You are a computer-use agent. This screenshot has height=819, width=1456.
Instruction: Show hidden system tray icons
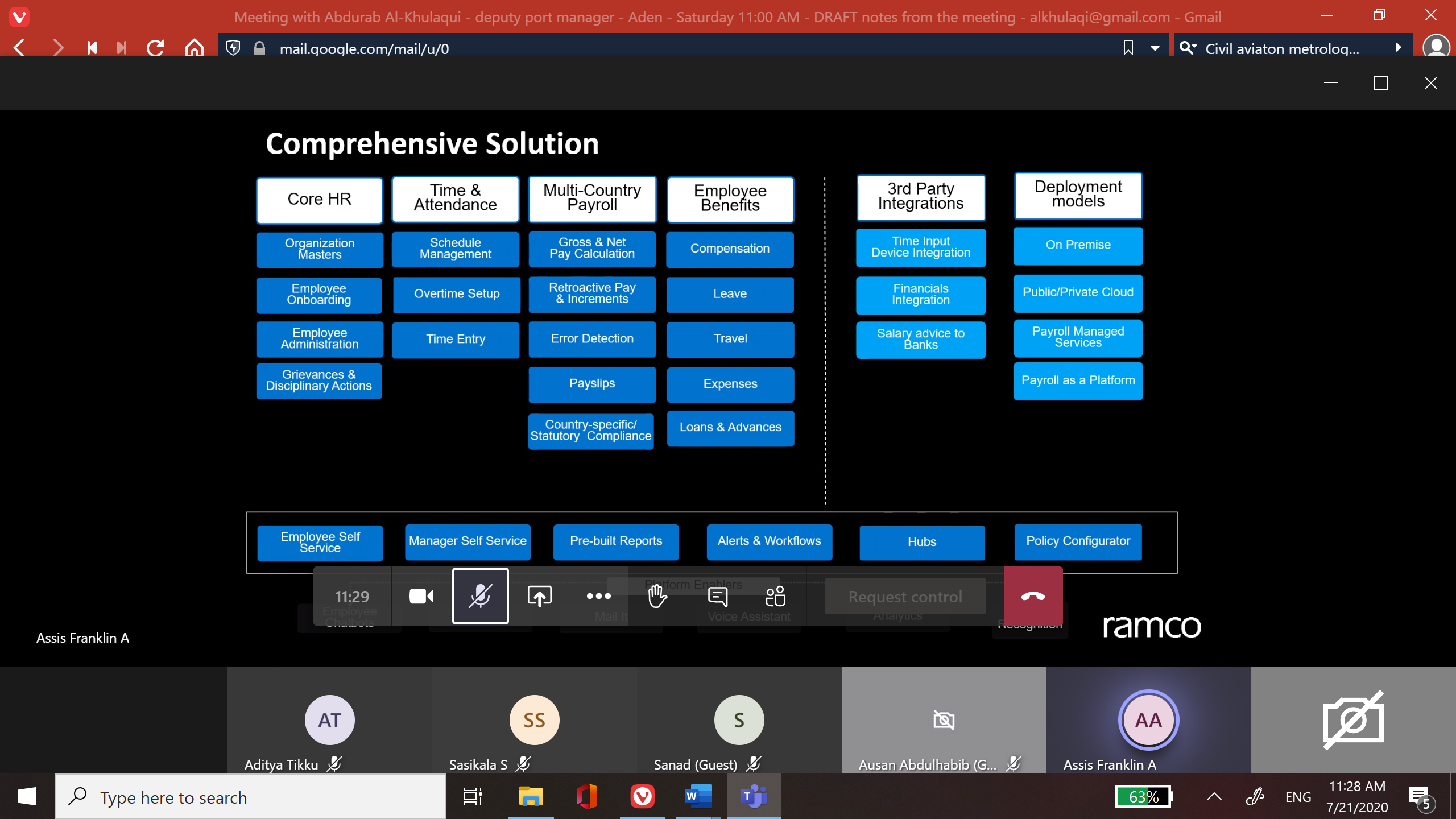(x=1214, y=796)
